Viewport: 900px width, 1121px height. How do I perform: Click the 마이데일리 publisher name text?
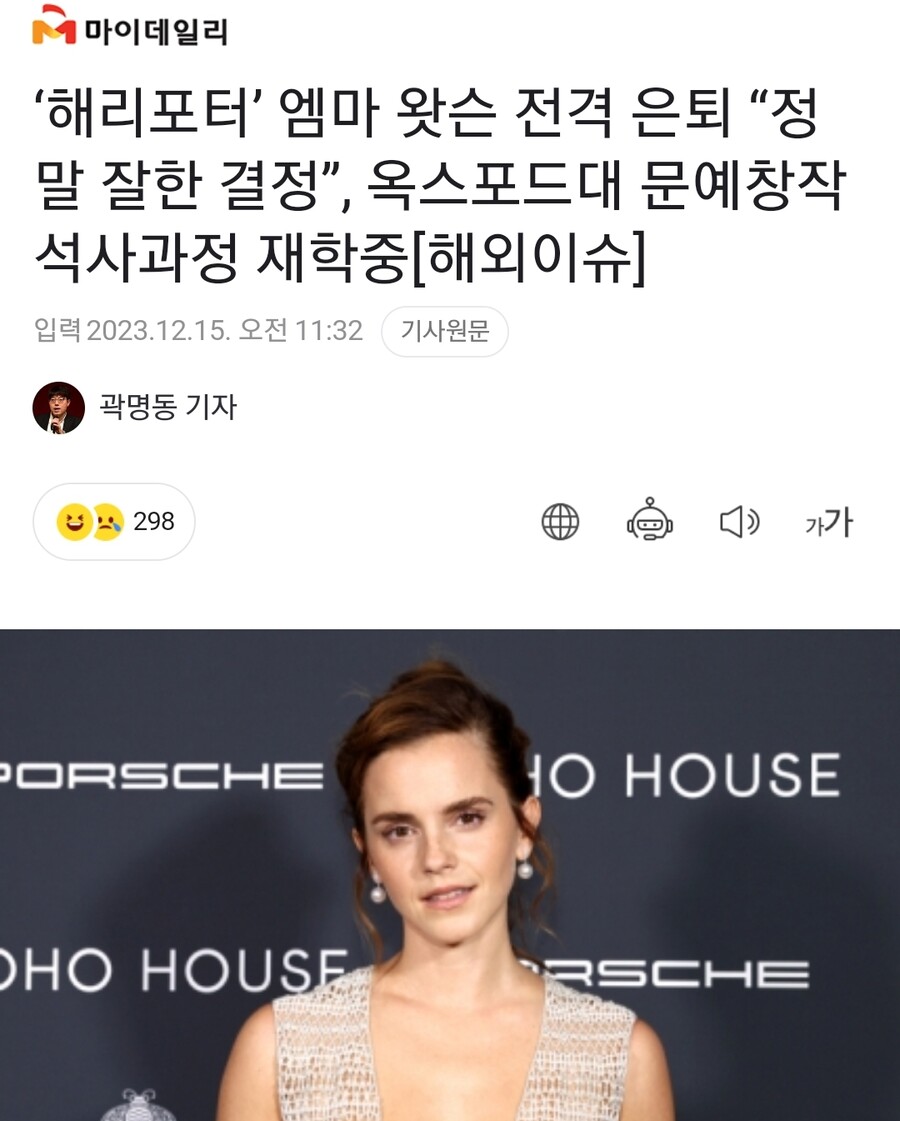click(x=157, y=31)
